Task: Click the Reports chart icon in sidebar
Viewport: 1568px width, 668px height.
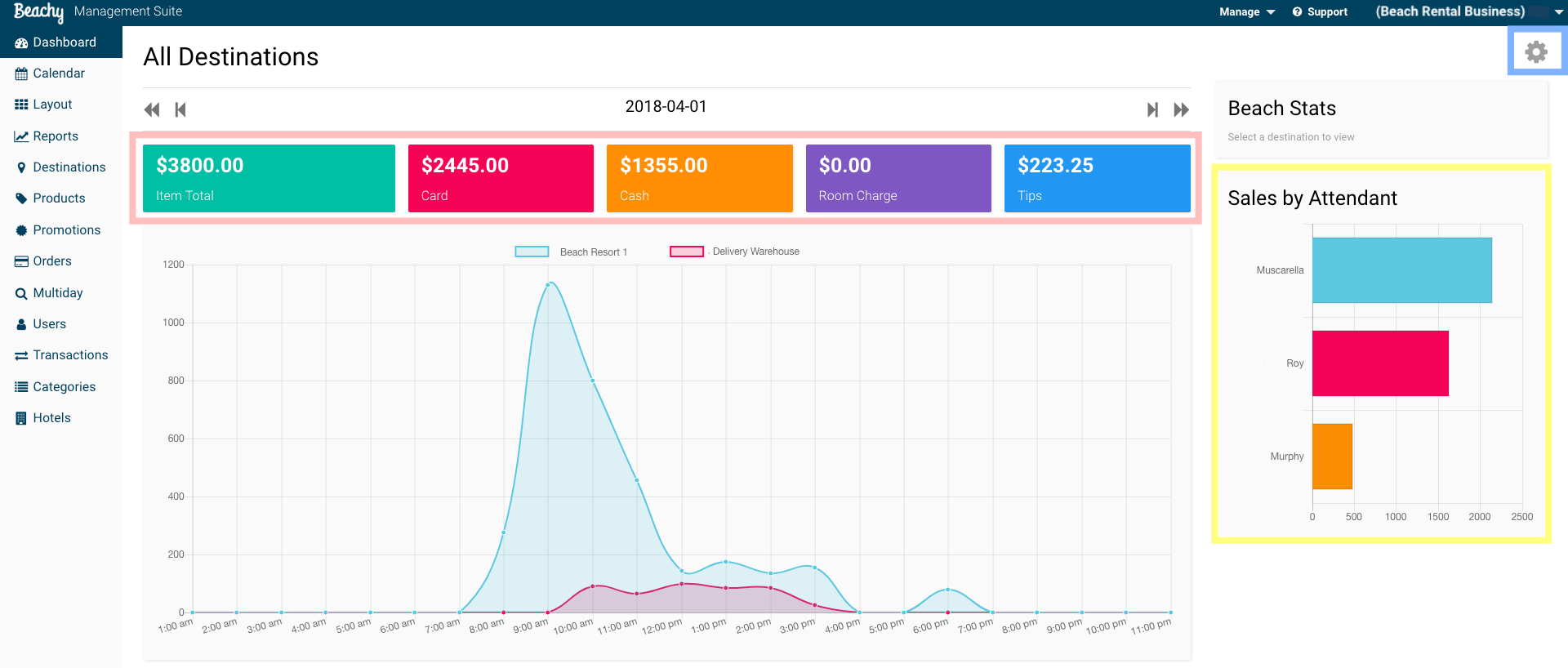Action: pyautogui.click(x=21, y=136)
